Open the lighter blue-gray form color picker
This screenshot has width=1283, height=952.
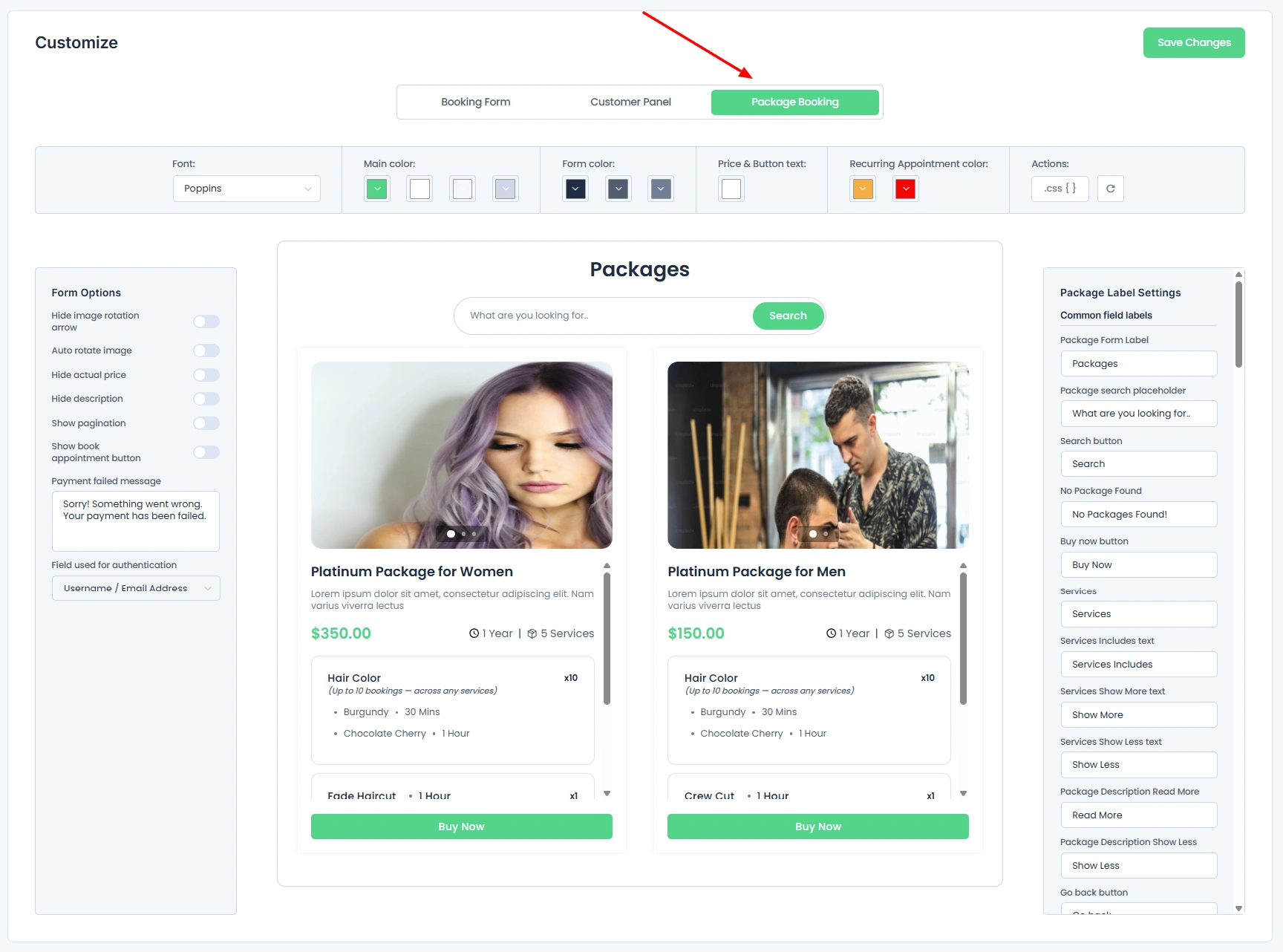coord(661,189)
